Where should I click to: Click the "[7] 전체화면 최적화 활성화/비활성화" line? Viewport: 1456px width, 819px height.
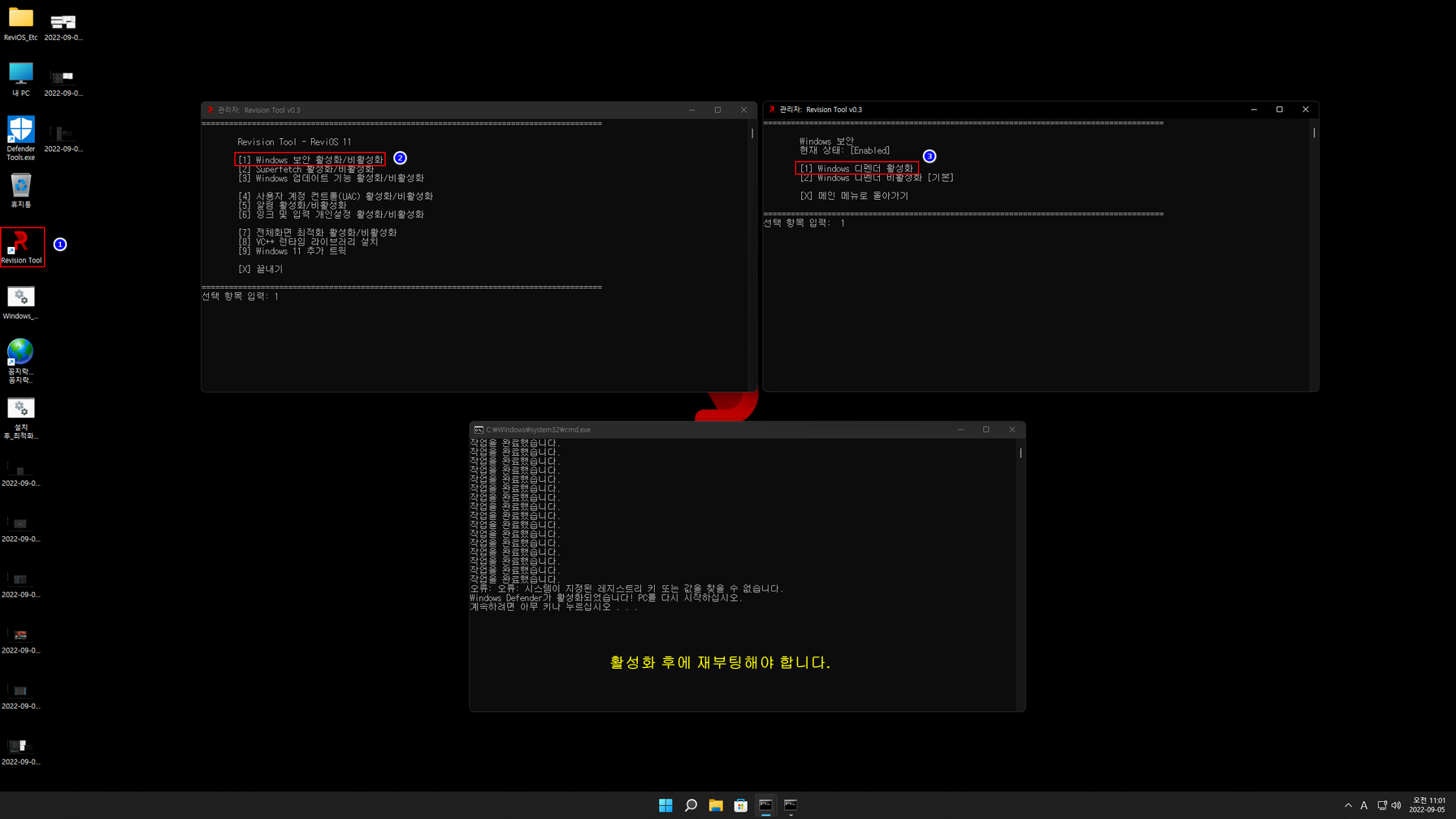317,232
